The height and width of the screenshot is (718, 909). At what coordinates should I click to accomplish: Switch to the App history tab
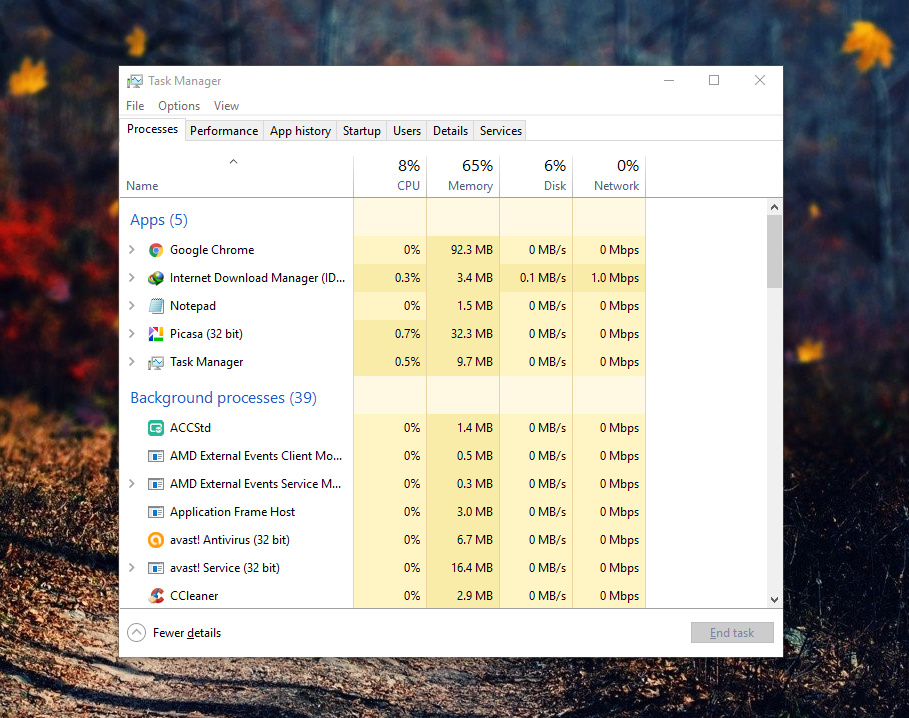(x=300, y=131)
